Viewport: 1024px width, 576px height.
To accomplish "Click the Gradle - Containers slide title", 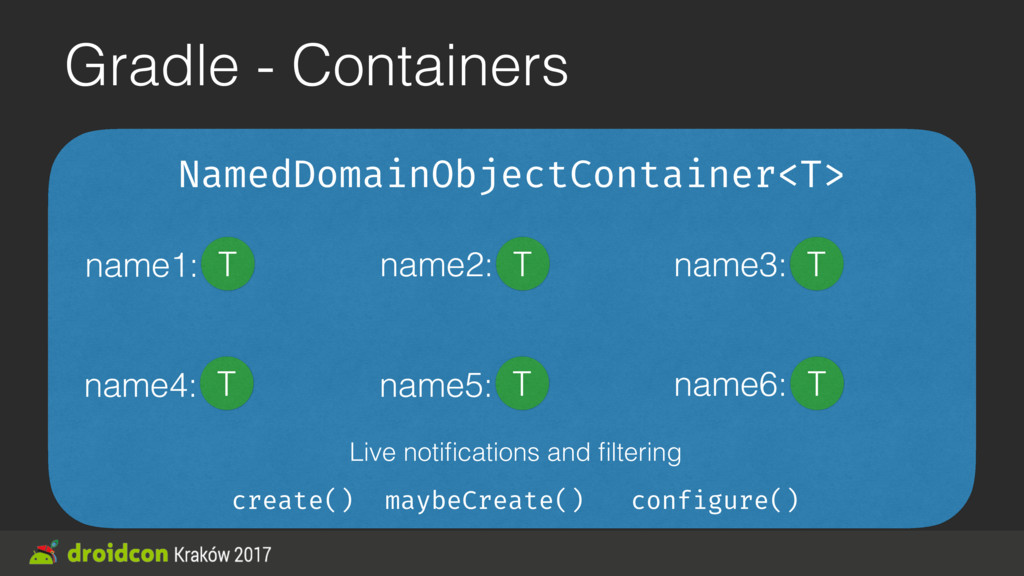I will point(317,65).
